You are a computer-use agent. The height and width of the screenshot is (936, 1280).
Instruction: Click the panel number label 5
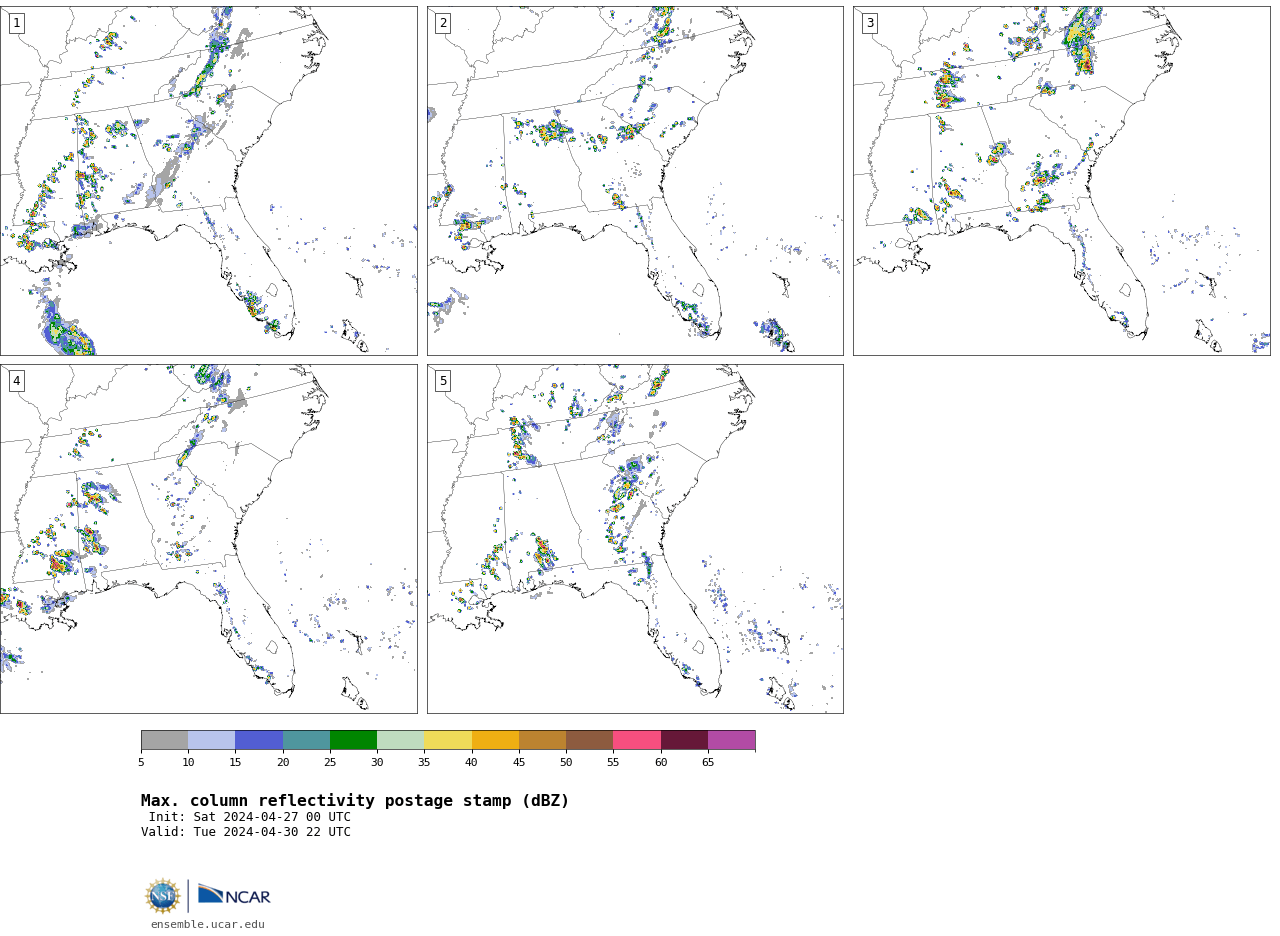(443, 381)
